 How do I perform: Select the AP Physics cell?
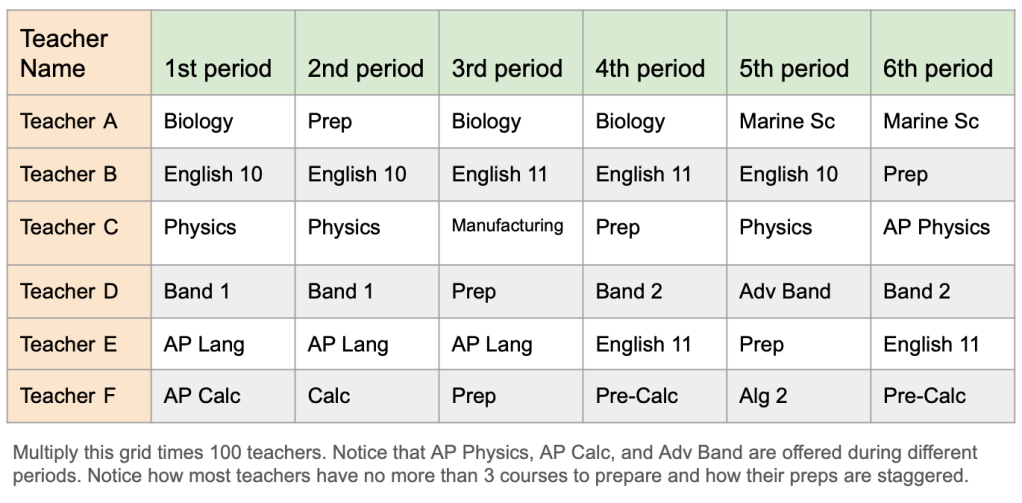(936, 227)
